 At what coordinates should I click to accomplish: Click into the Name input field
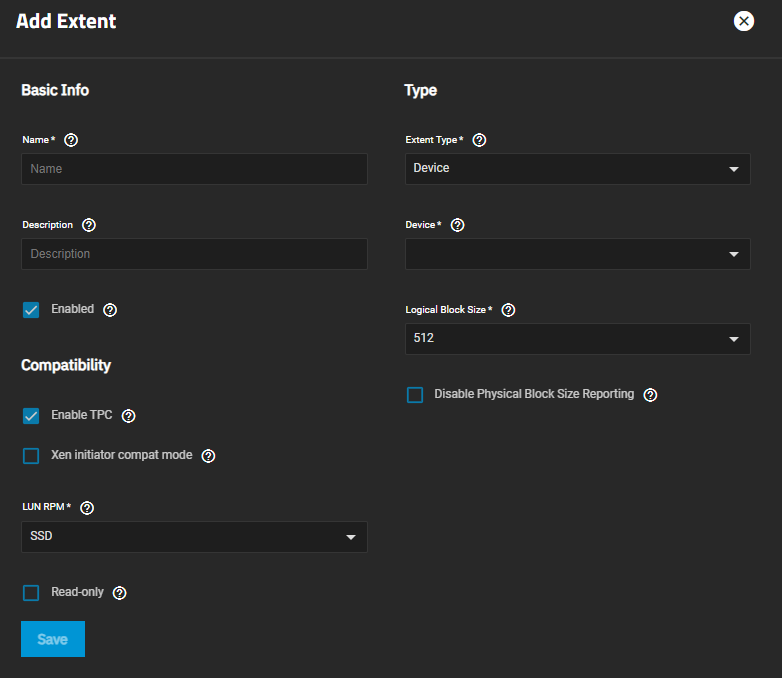point(194,169)
